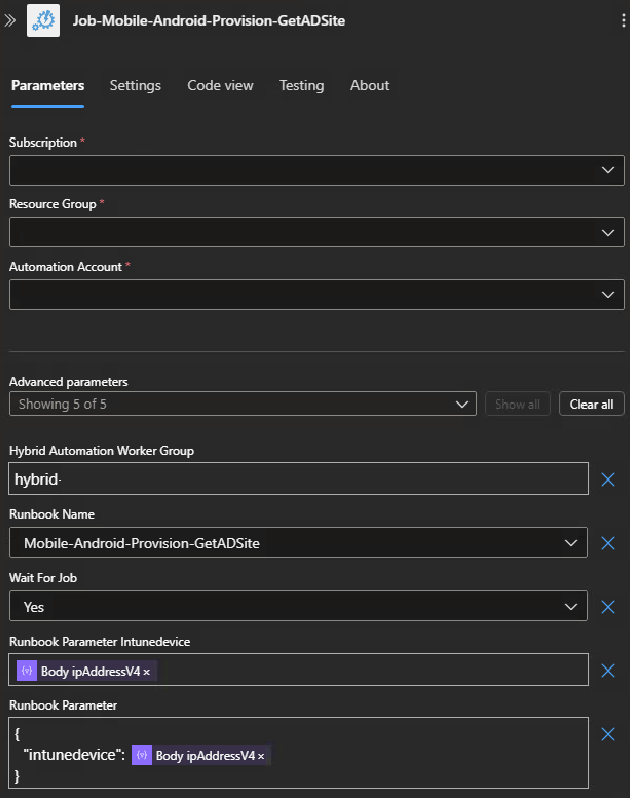Remove the Runbook Parameter Intunedevice field
The width and height of the screenshot is (630, 798).
point(607,671)
